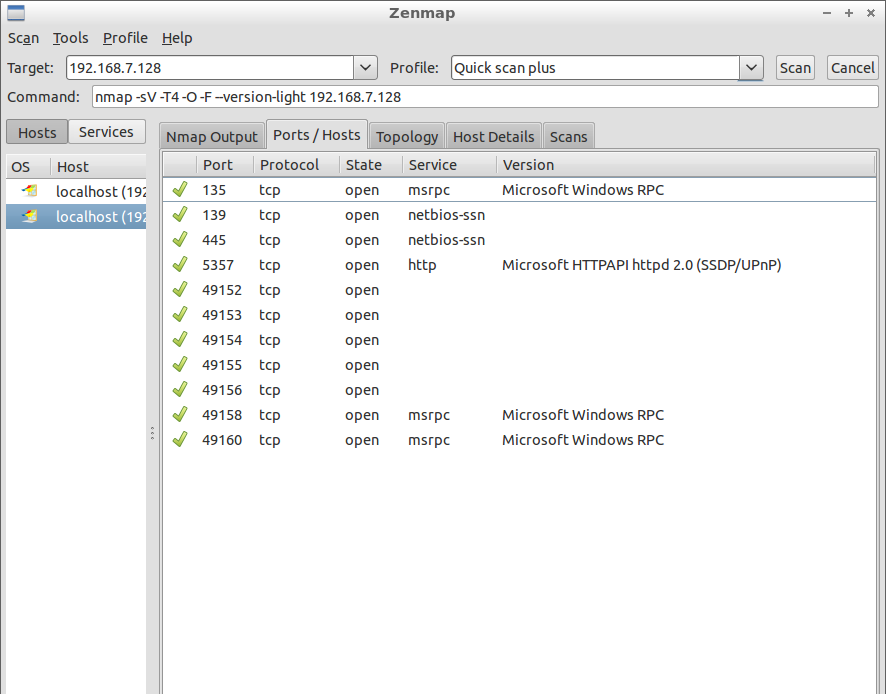Click the Microsoft Windows RPC version for port 49160
The height and width of the screenshot is (694, 886).
583,440
